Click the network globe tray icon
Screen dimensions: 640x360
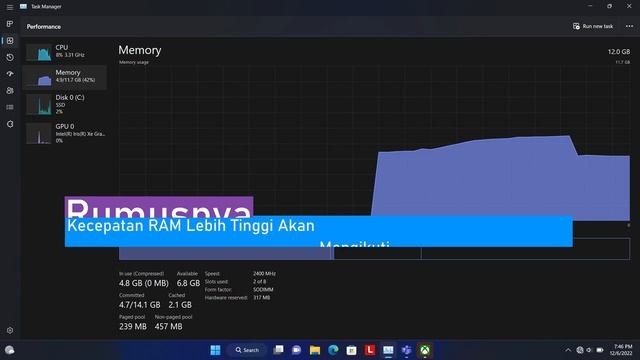click(580, 350)
